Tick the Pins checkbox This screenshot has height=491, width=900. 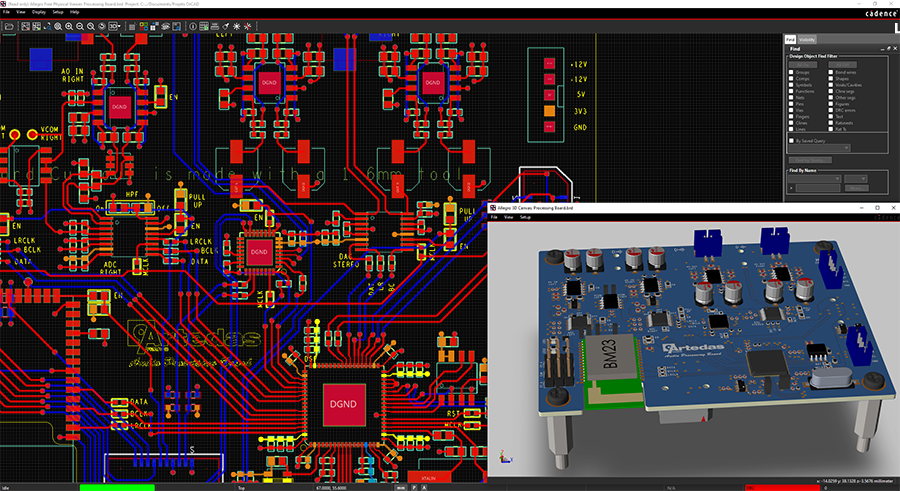(x=791, y=104)
